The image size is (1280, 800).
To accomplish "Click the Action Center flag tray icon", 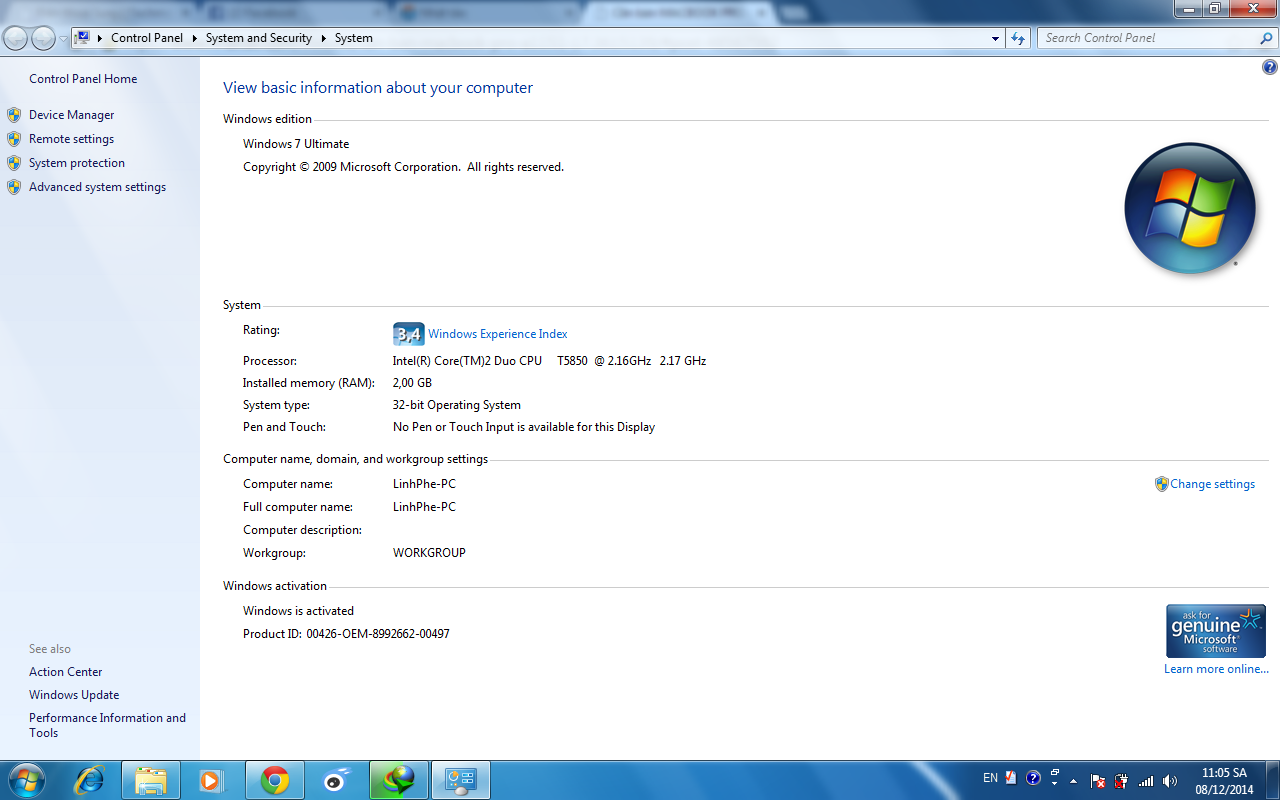I will point(1097,780).
